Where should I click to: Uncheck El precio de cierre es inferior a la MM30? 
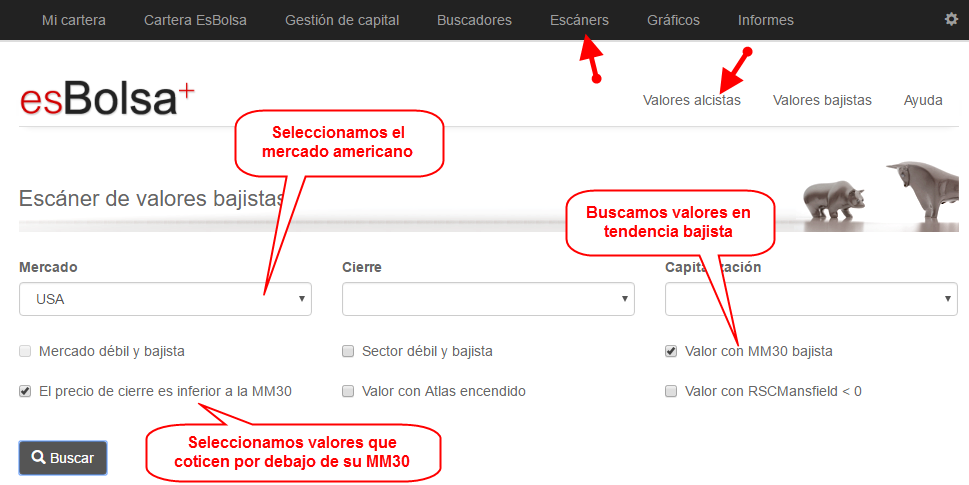tap(25, 391)
